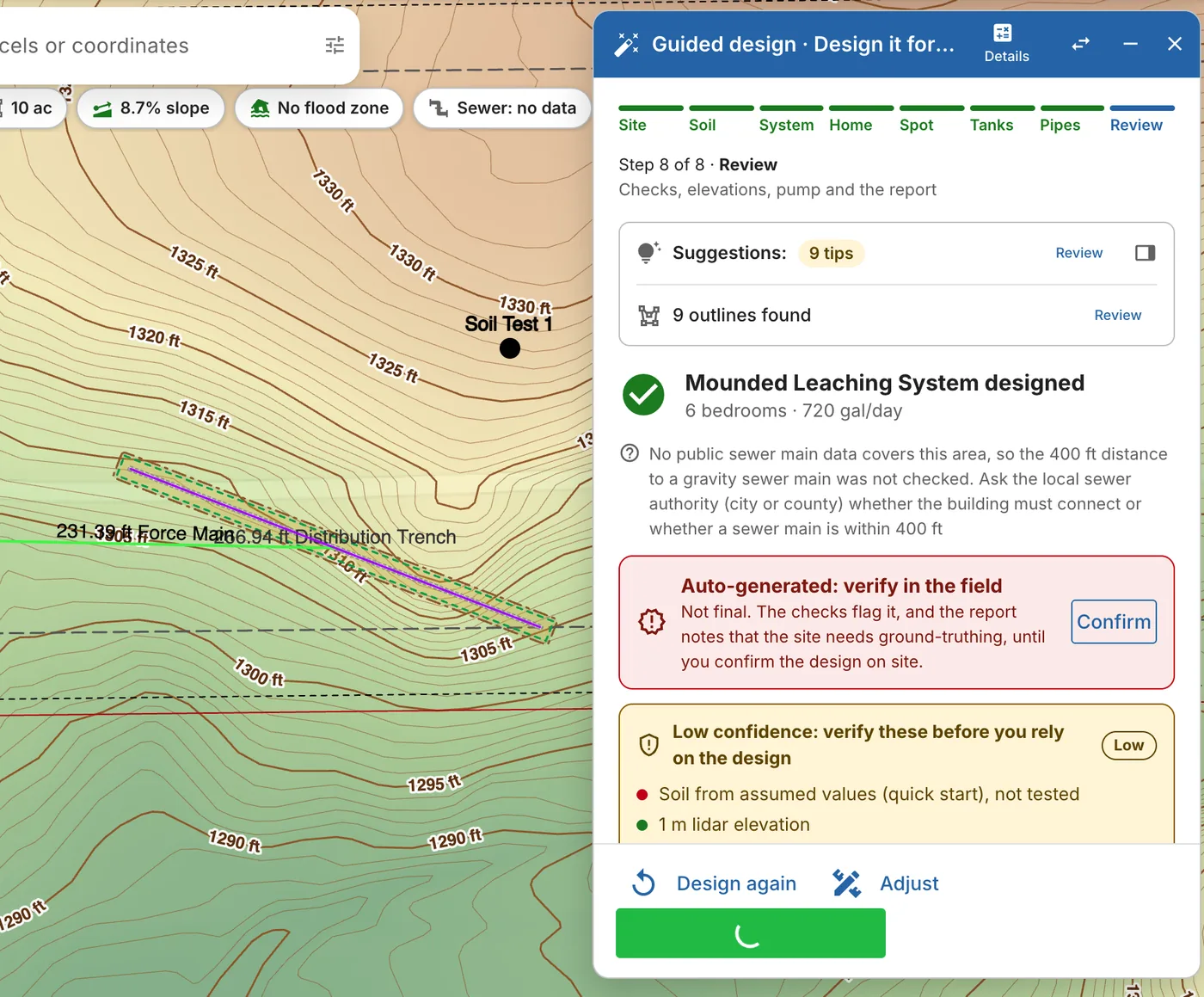Click the outlines found shape icon
This screenshot has width=1204, height=997.
click(x=649, y=316)
